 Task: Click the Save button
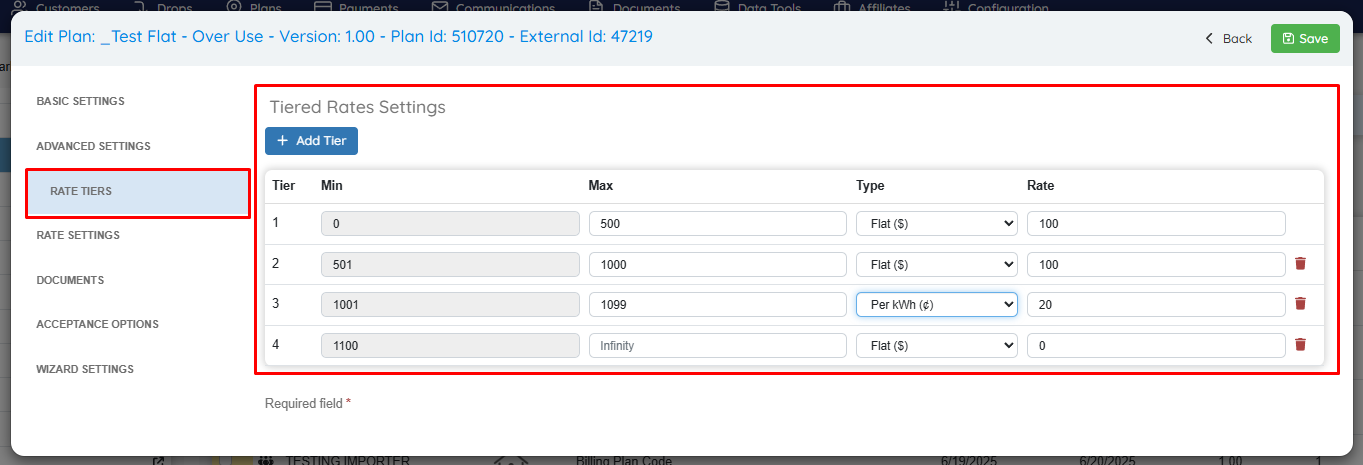[1304, 39]
